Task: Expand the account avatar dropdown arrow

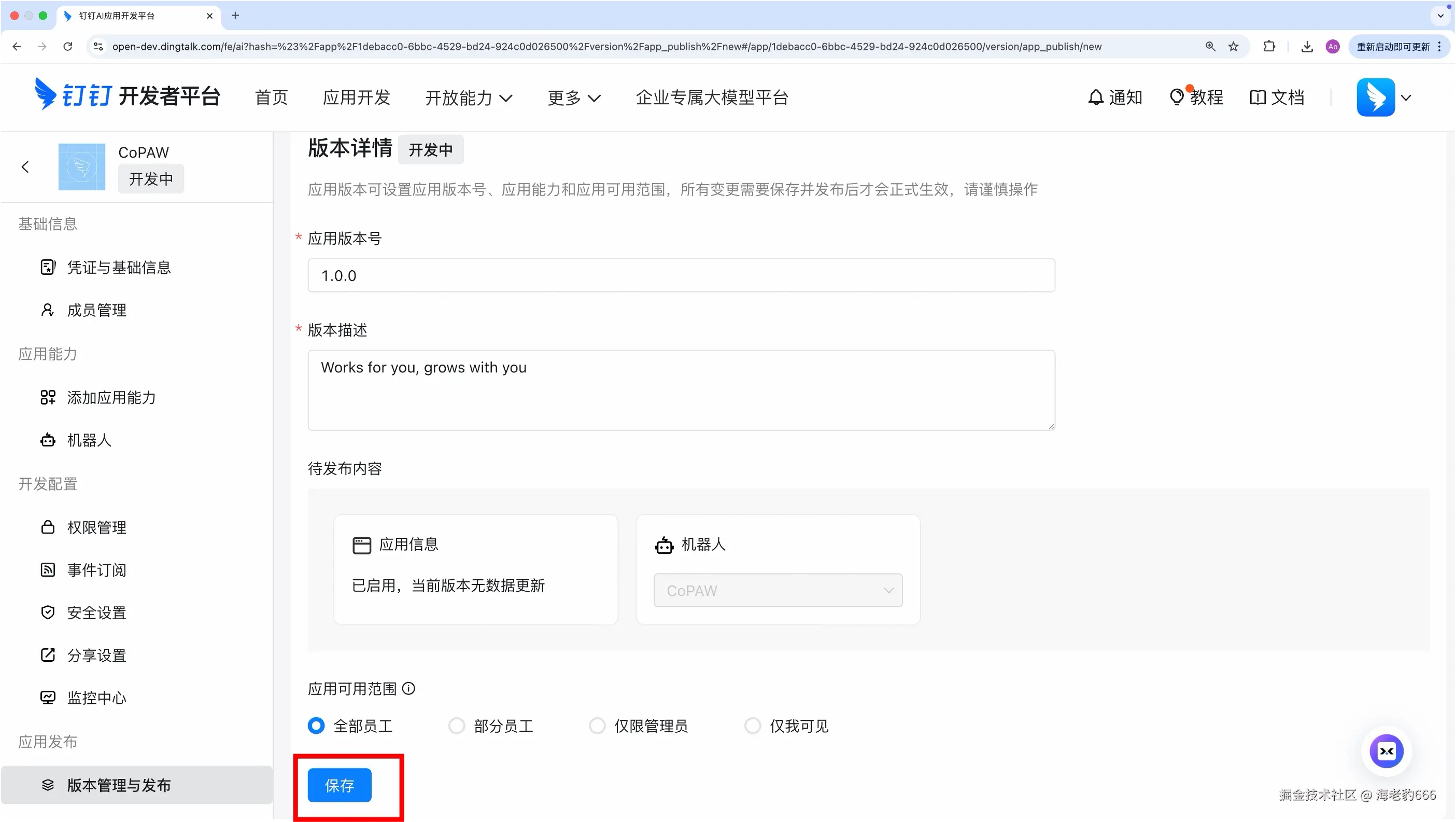Action: (1406, 97)
